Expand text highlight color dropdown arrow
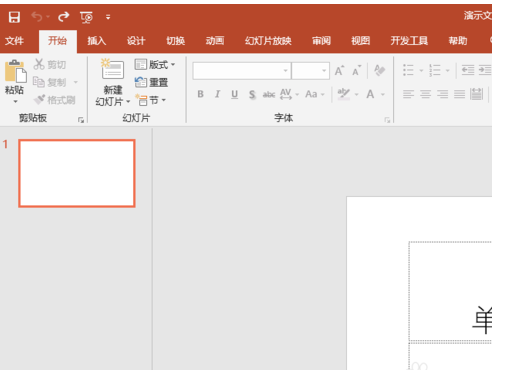This screenshot has width=505, height=370. coord(357,95)
